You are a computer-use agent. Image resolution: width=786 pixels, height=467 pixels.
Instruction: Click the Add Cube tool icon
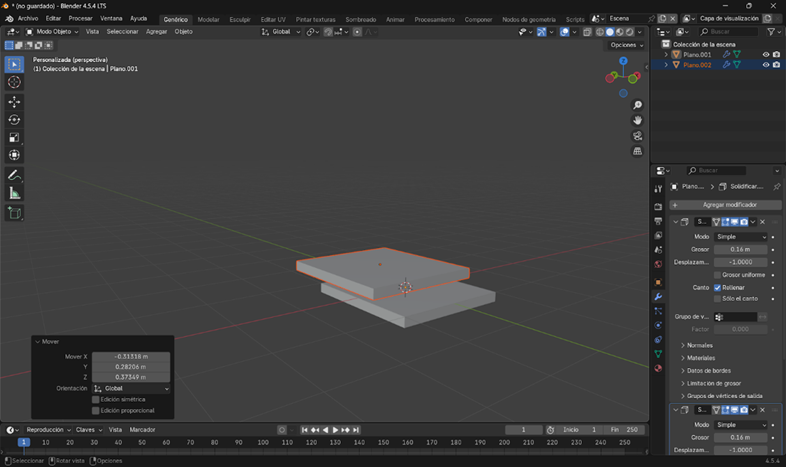tap(14, 213)
